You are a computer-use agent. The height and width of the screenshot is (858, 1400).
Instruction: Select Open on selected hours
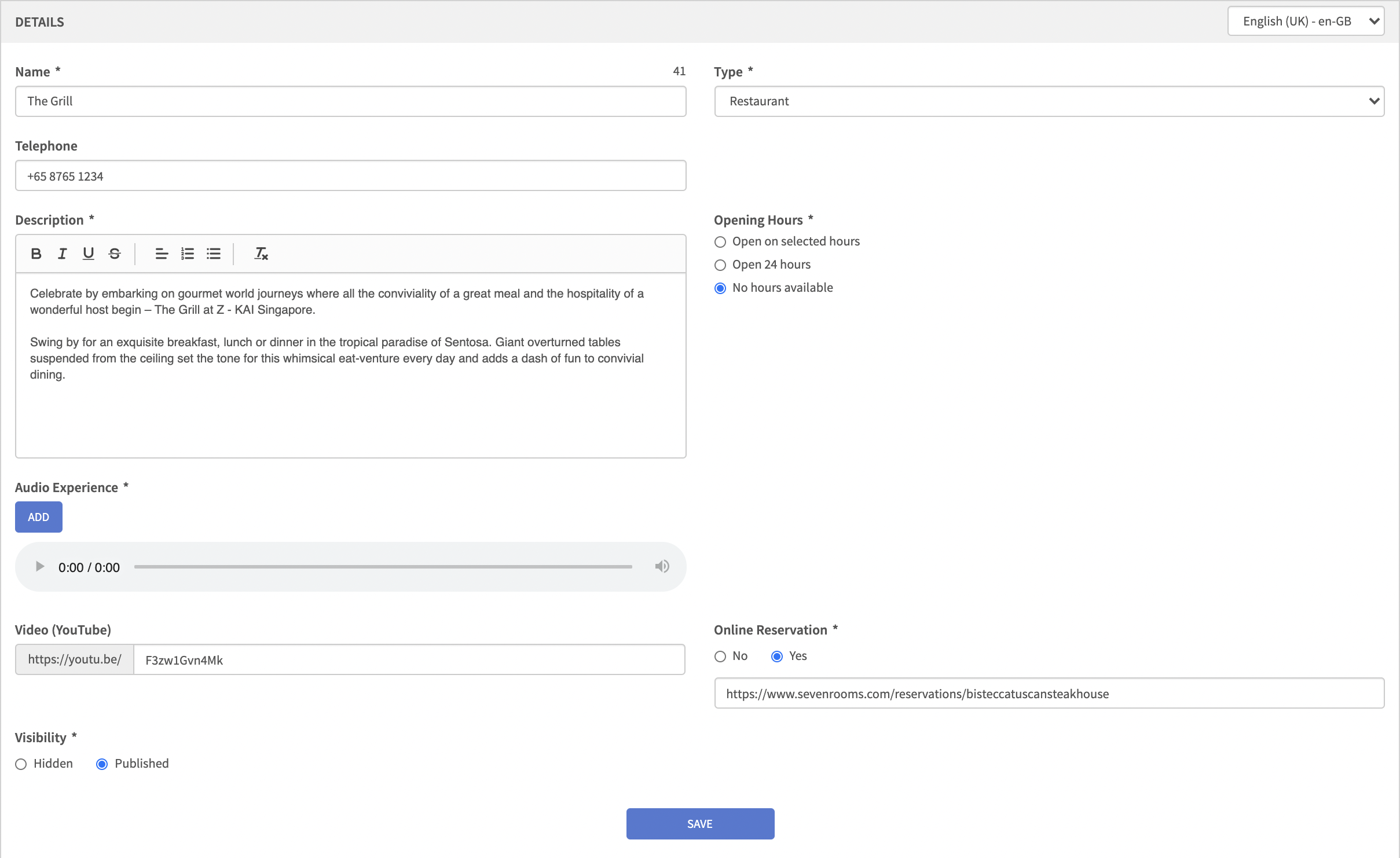pos(720,242)
